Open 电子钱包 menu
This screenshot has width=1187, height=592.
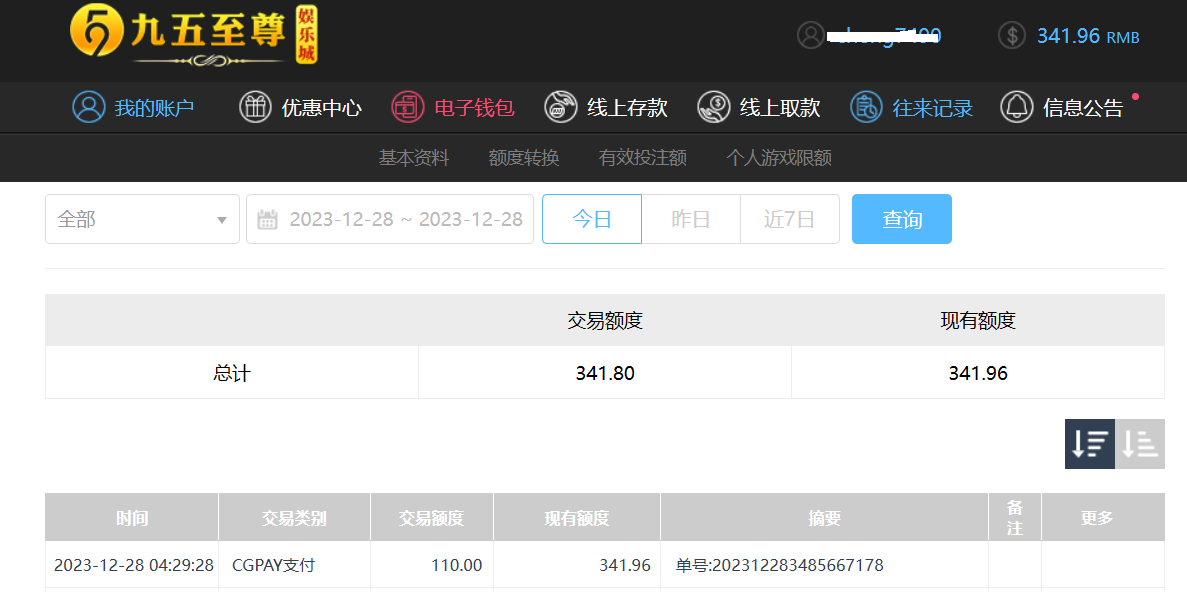[475, 107]
